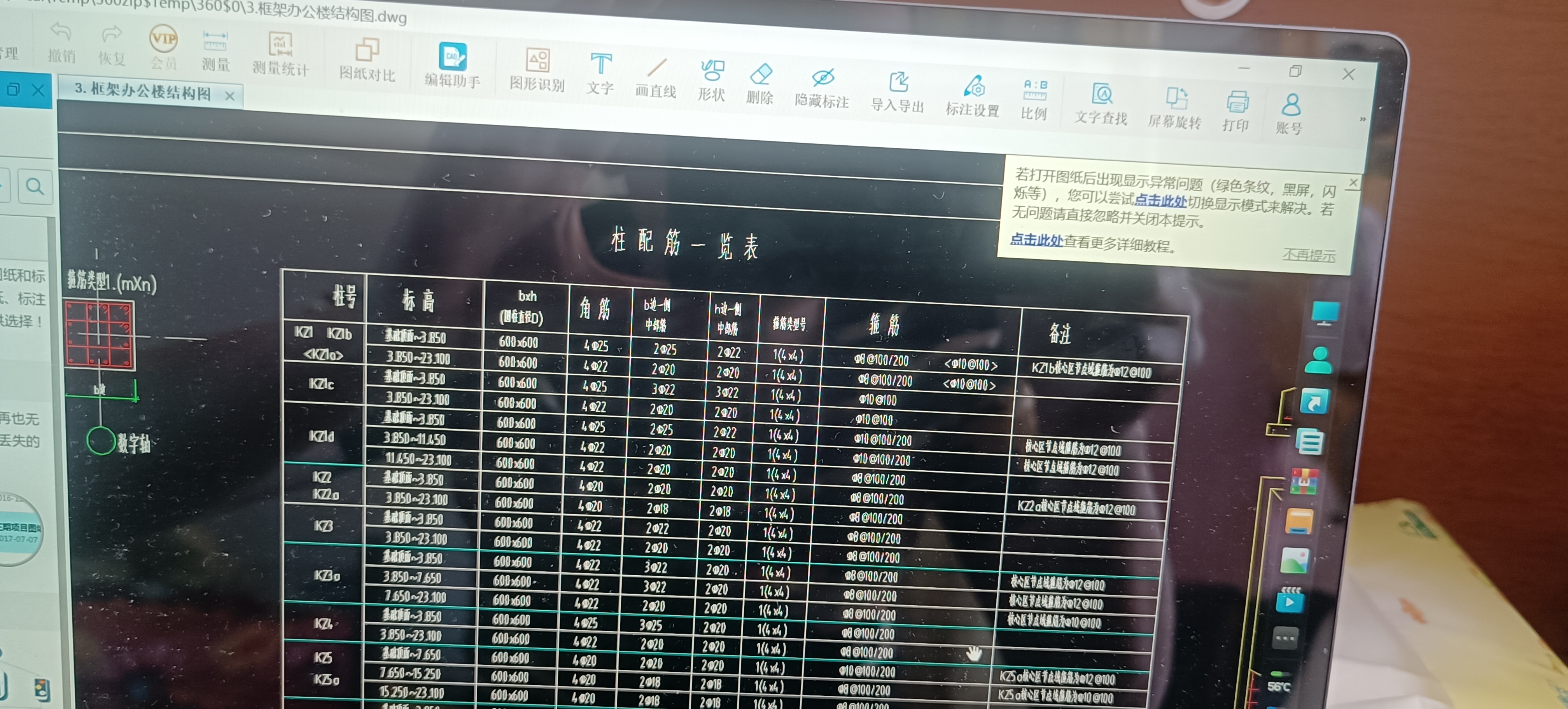Click the blue arrow shortcut icon in sidebar
Image resolution: width=1568 pixels, height=709 pixels.
1314,402
